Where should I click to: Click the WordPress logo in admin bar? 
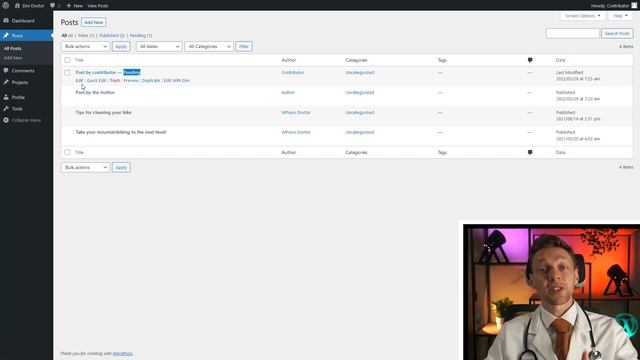(x=6, y=5)
